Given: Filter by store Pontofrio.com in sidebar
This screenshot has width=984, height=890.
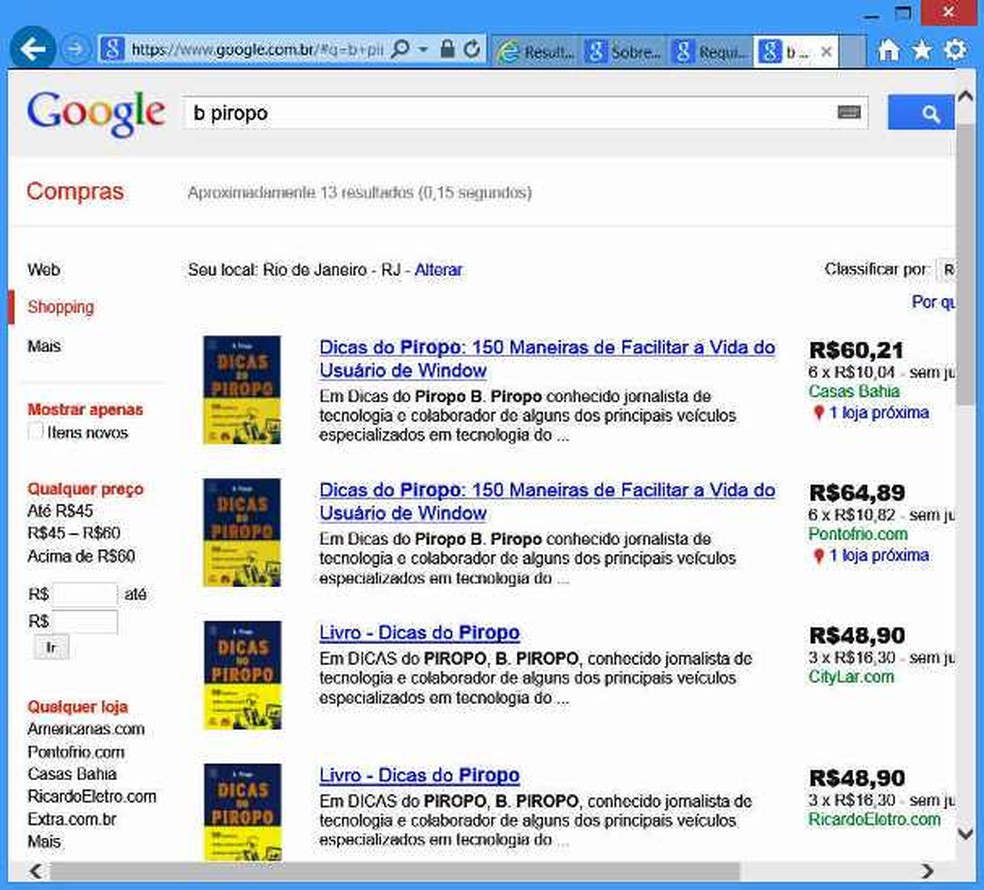Looking at the screenshot, I should coord(76,752).
